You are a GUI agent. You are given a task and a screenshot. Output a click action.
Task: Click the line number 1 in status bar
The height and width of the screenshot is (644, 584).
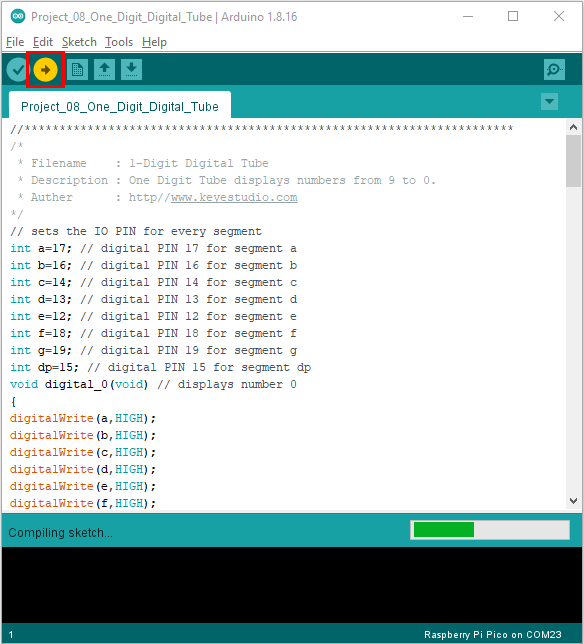tap(11, 635)
